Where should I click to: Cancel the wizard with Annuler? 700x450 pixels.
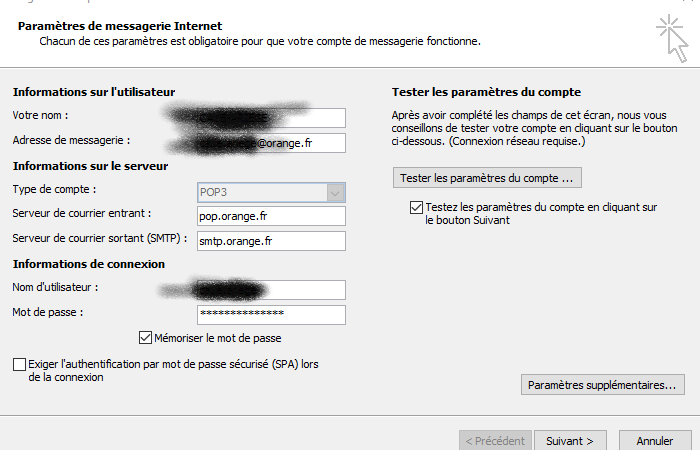coord(654,440)
